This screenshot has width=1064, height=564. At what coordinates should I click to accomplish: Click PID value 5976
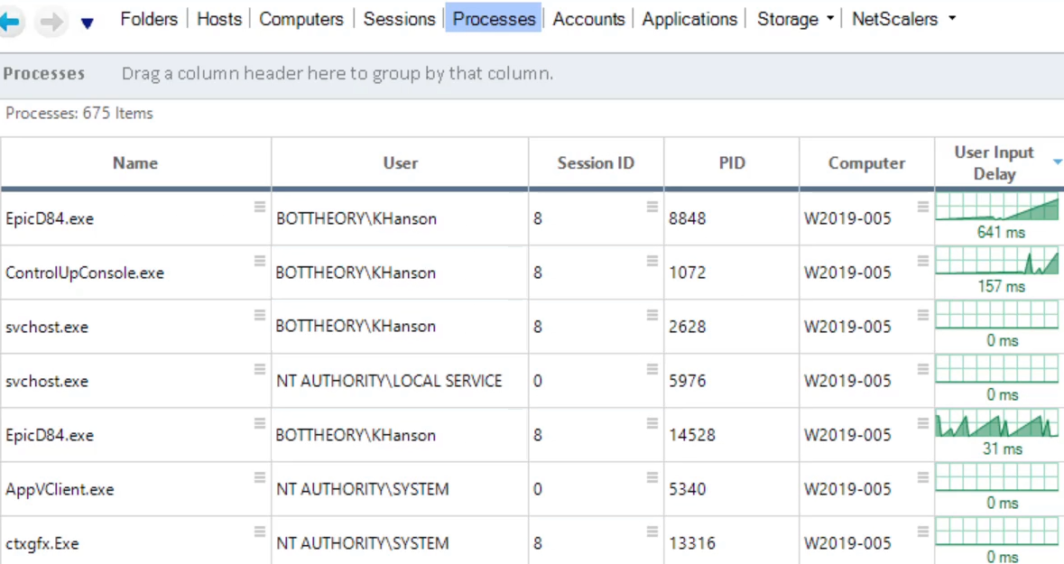(687, 381)
